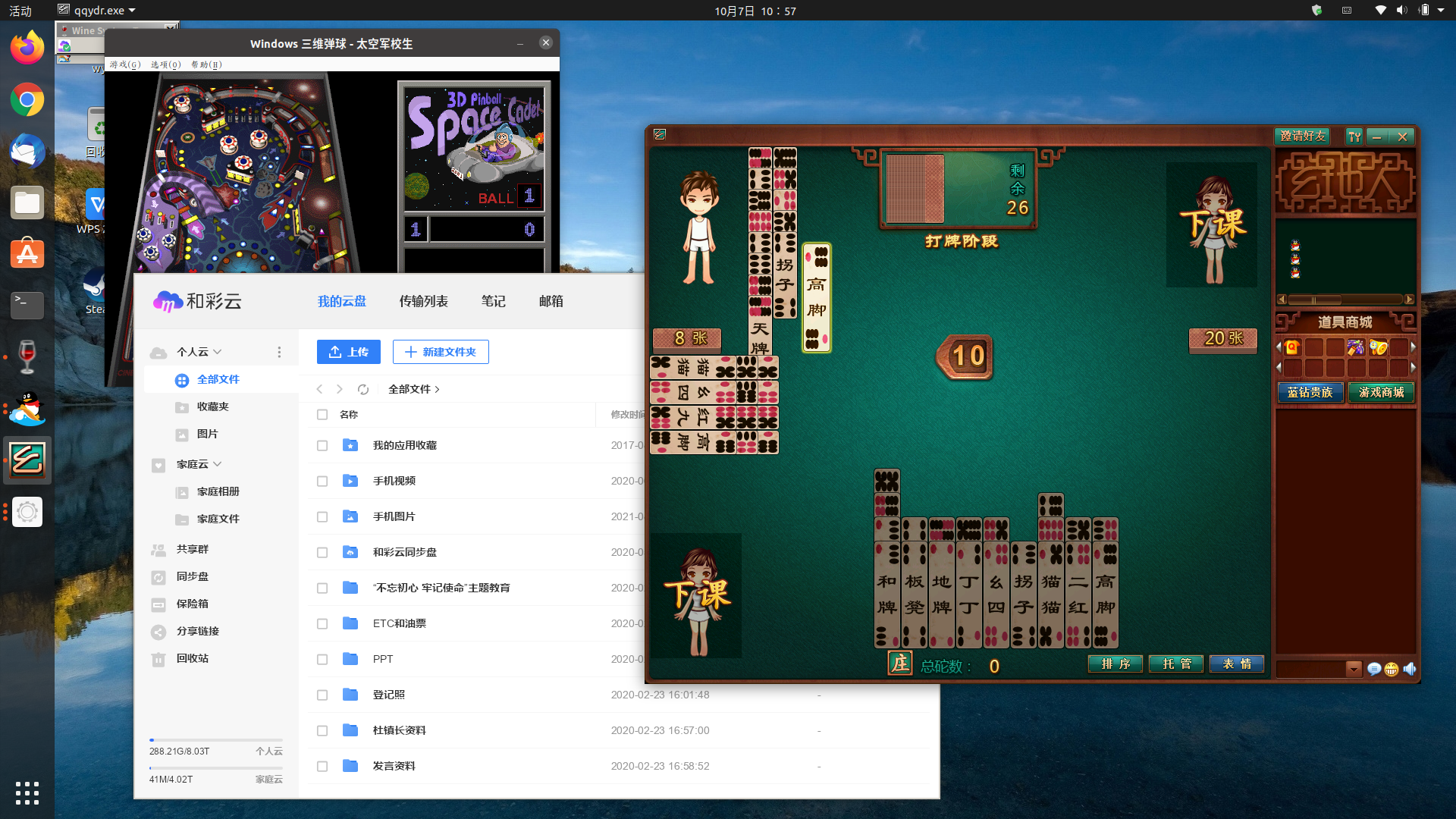The height and width of the screenshot is (819, 1456).
Task: Open 收藏夹 in the sidebar
Action: (x=213, y=406)
